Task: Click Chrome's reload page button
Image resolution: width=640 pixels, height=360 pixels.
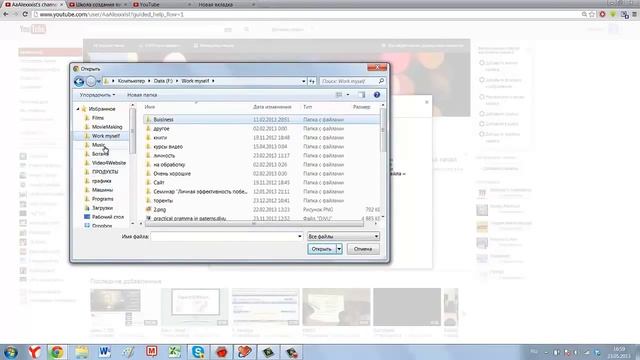Action: (x=25, y=14)
